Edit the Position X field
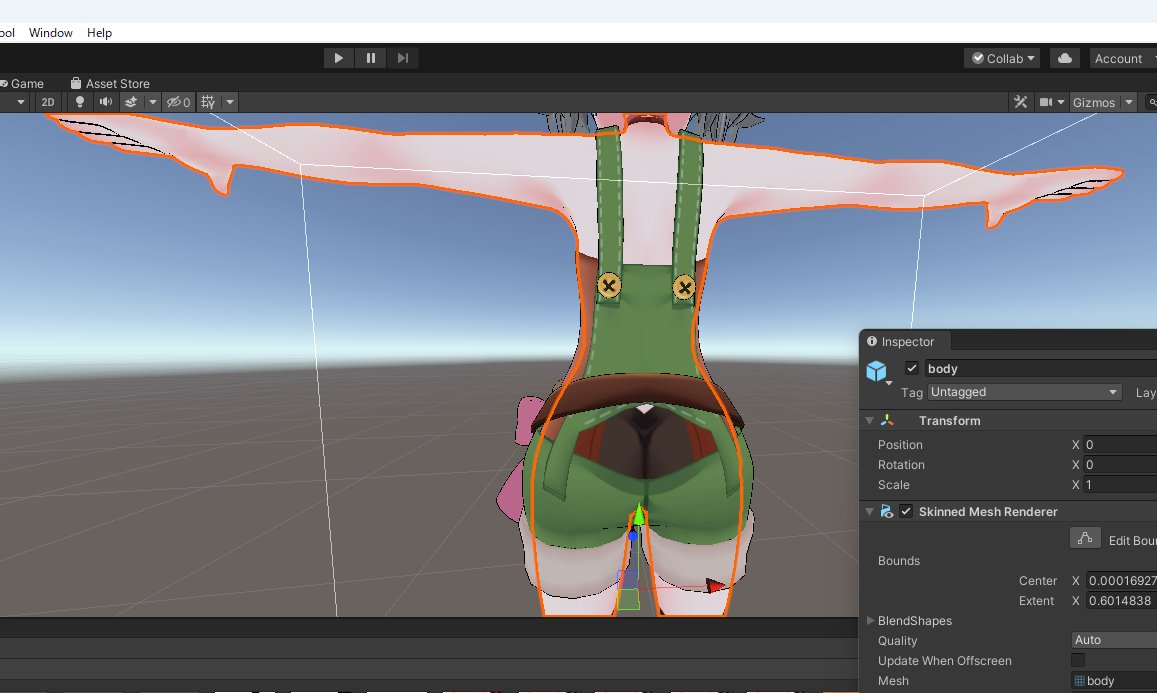Image resolution: width=1157 pixels, height=693 pixels. click(1120, 444)
